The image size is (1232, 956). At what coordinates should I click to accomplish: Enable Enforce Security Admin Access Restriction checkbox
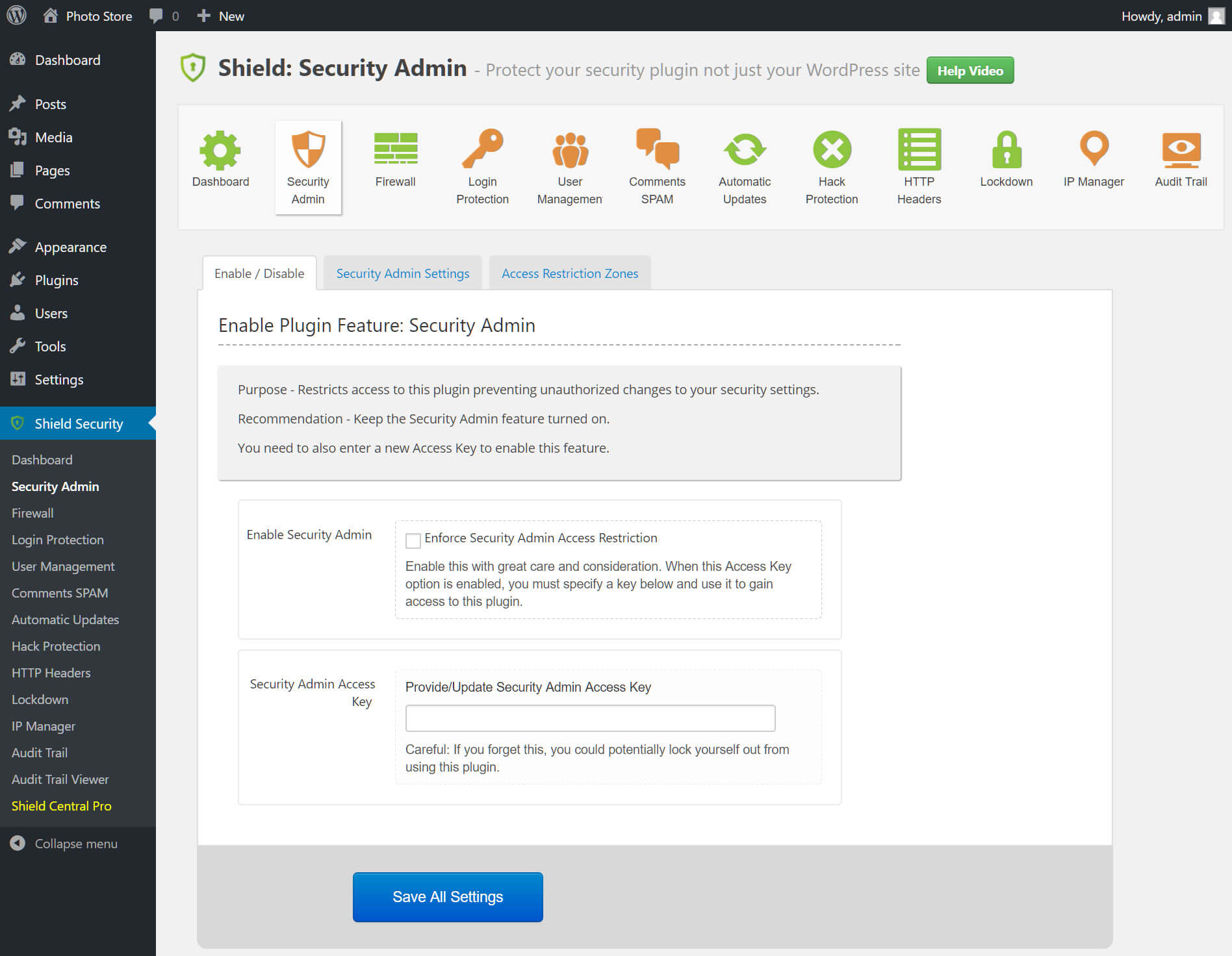pos(413,540)
